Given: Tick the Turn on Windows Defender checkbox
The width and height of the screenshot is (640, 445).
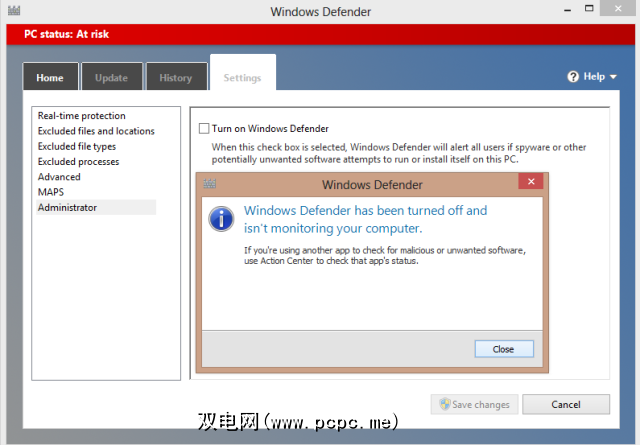Looking at the screenshot, I should coord(204,129).
